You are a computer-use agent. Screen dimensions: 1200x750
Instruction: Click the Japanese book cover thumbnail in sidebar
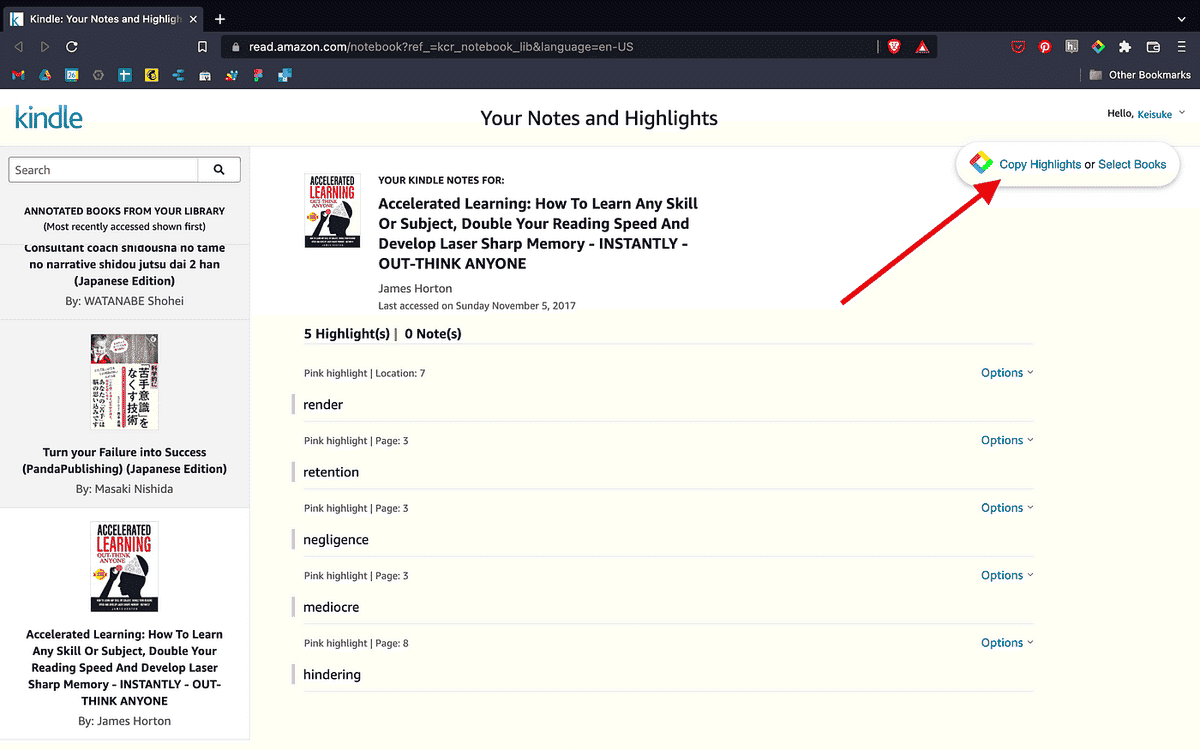pyautogui.click(x=124, y=382)
